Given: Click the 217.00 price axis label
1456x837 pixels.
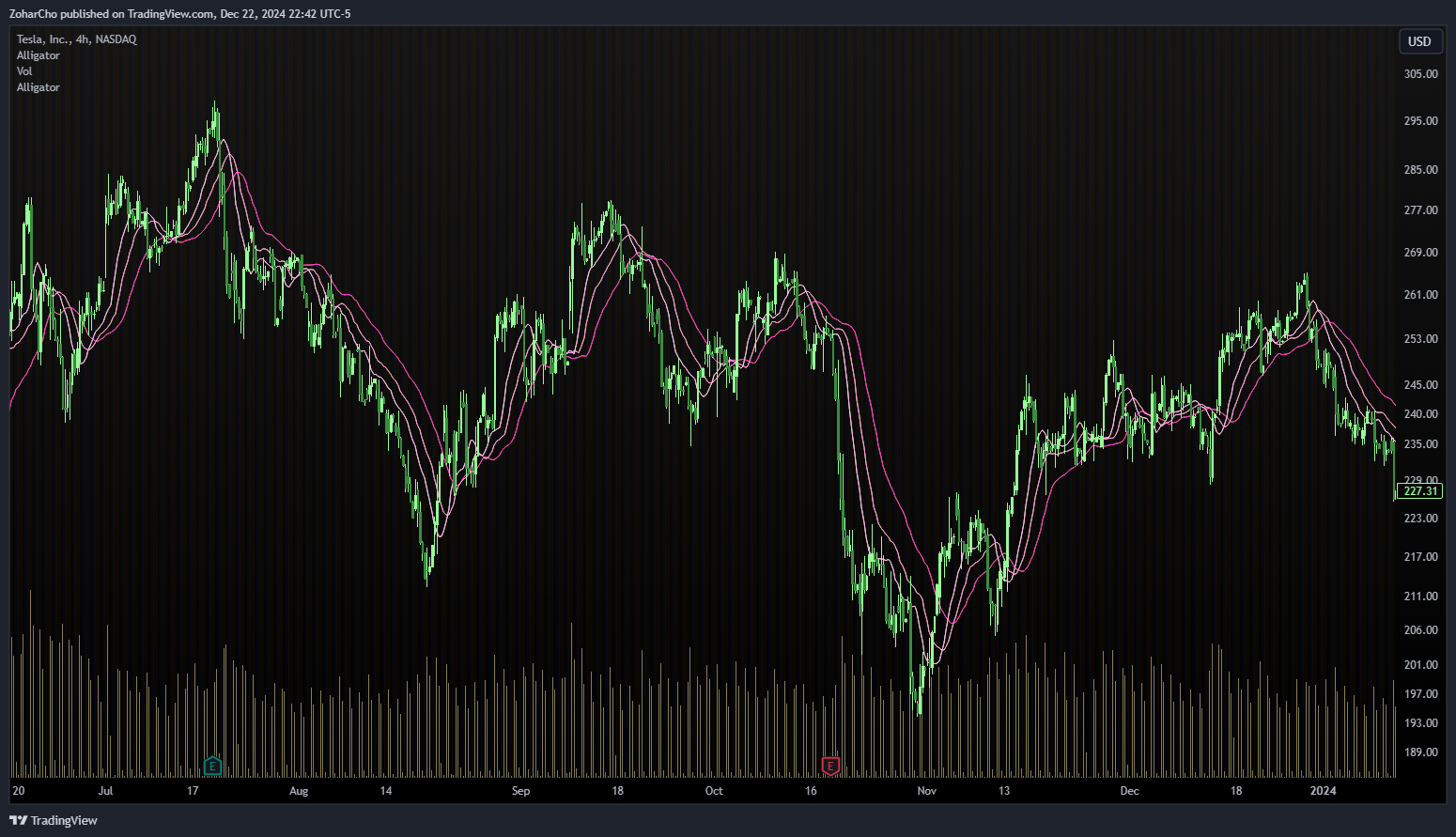Looking at the screenshot, I should 1420,557.
